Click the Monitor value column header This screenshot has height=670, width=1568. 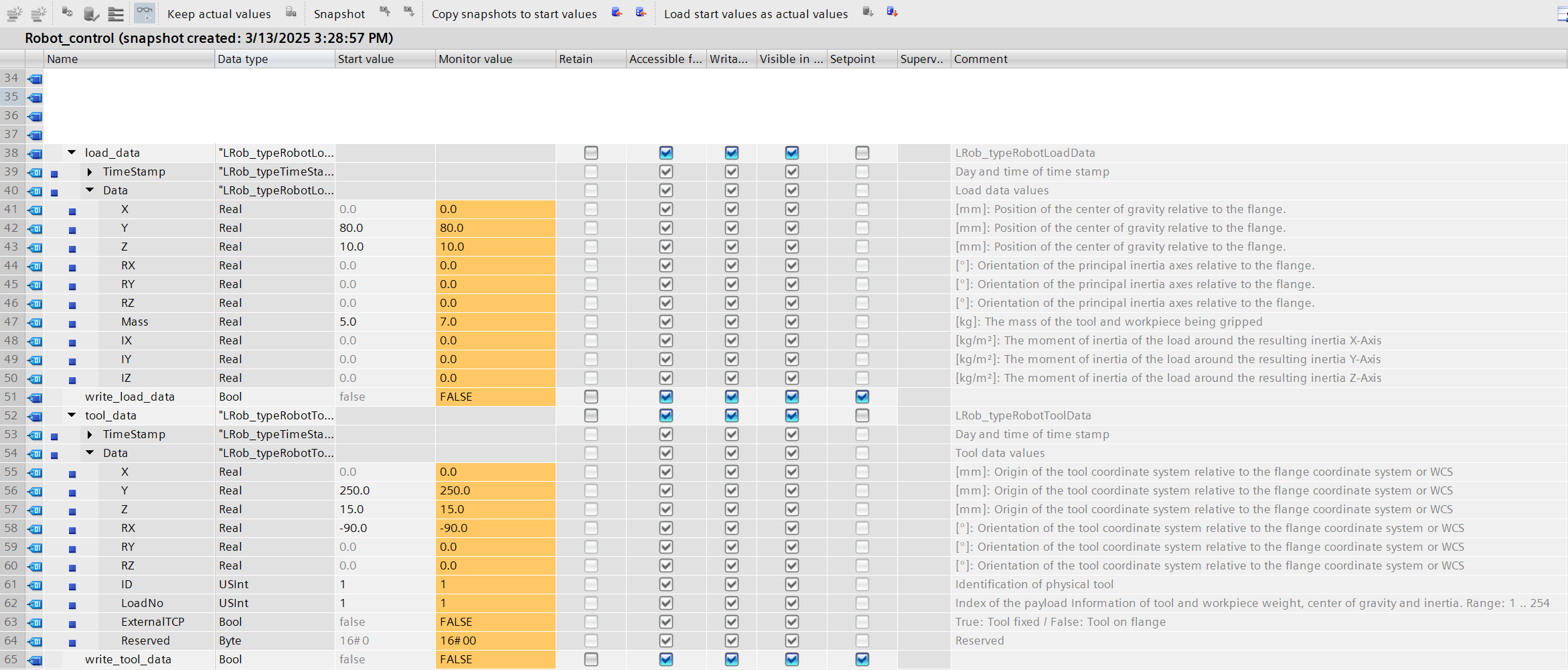click(x=496, y=59)
